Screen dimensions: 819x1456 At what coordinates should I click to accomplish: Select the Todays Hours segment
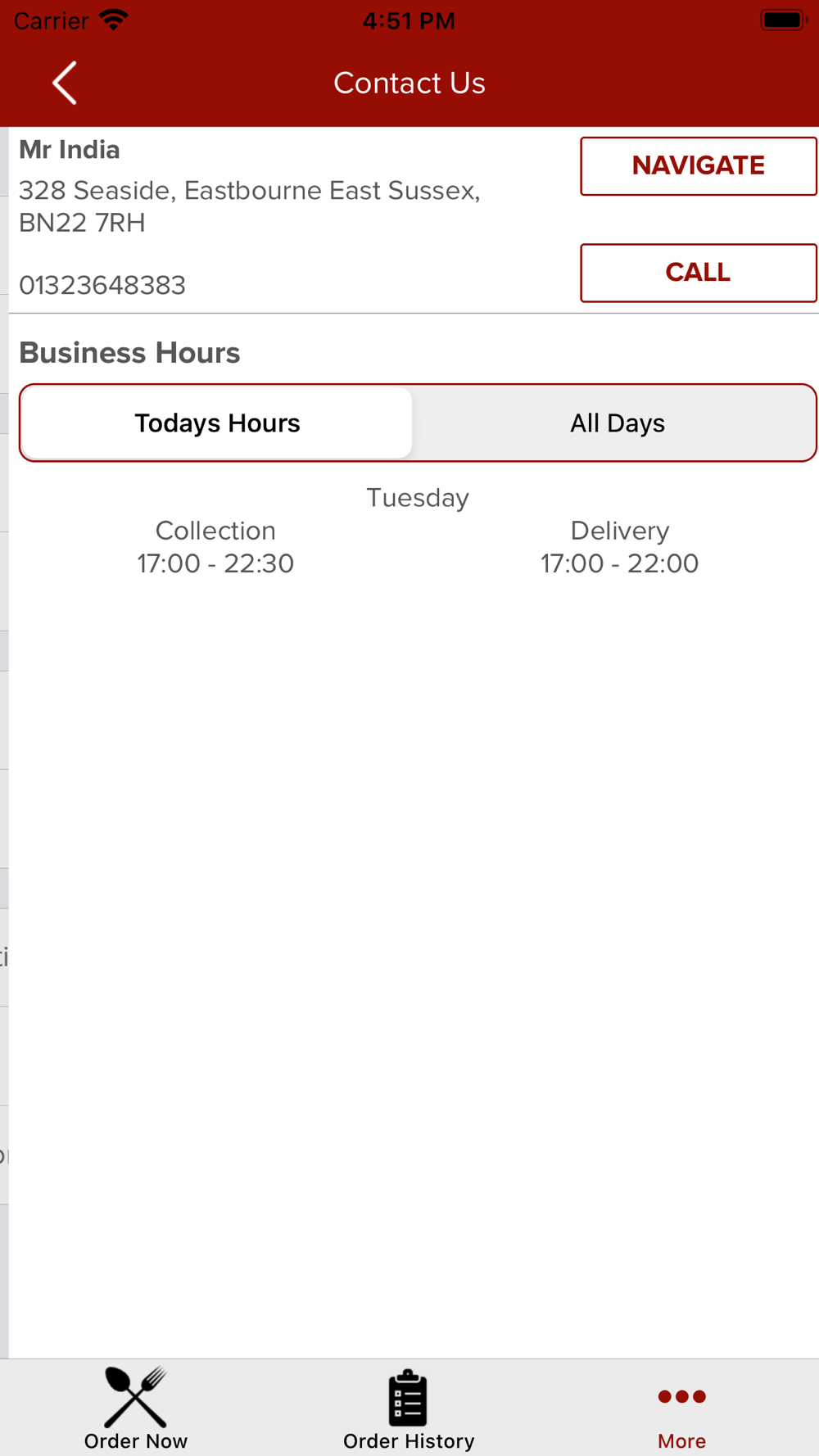click(217, 423)
